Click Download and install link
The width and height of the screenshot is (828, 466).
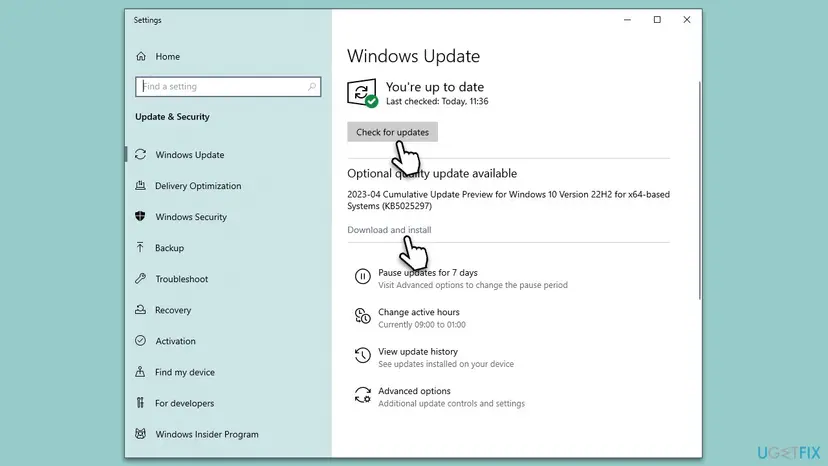pyautogui.click(x=389, y=230)
